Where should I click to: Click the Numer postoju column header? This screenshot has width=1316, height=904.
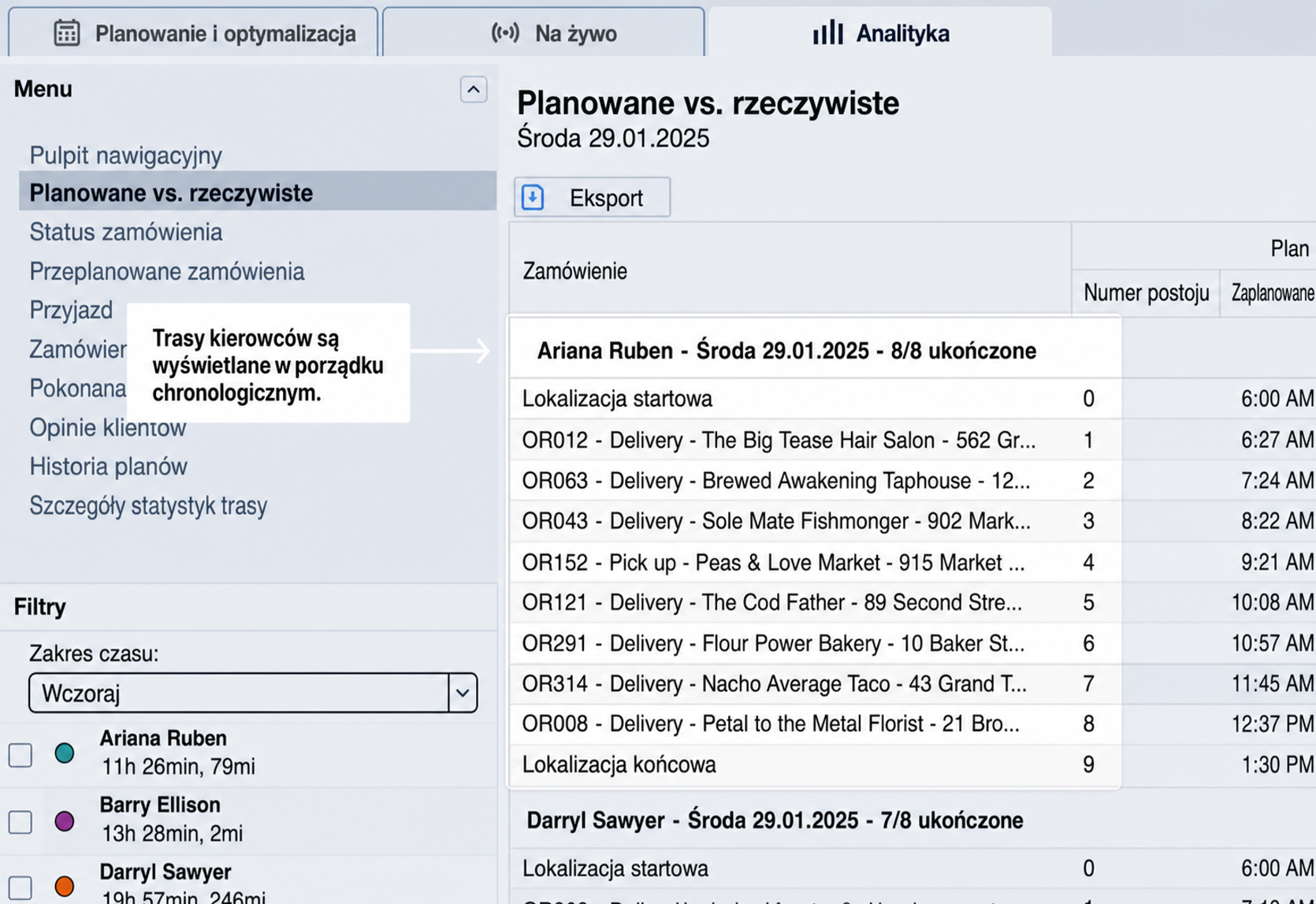point(1146,293)
